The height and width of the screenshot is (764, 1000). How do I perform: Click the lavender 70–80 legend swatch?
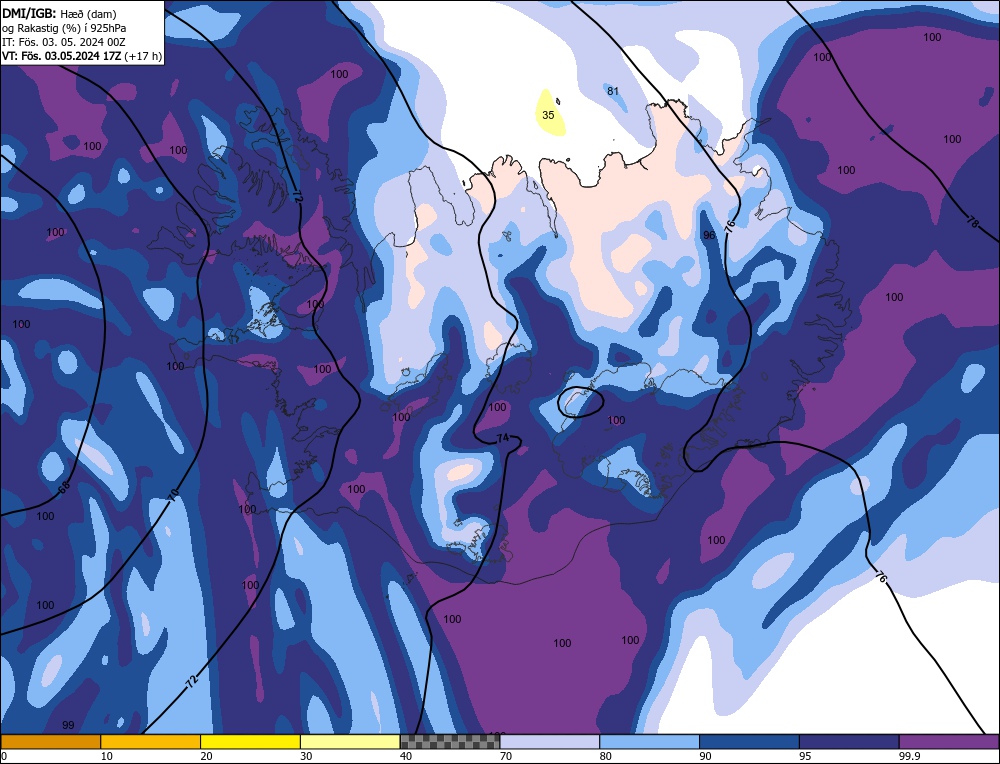[x=550, y=742]
